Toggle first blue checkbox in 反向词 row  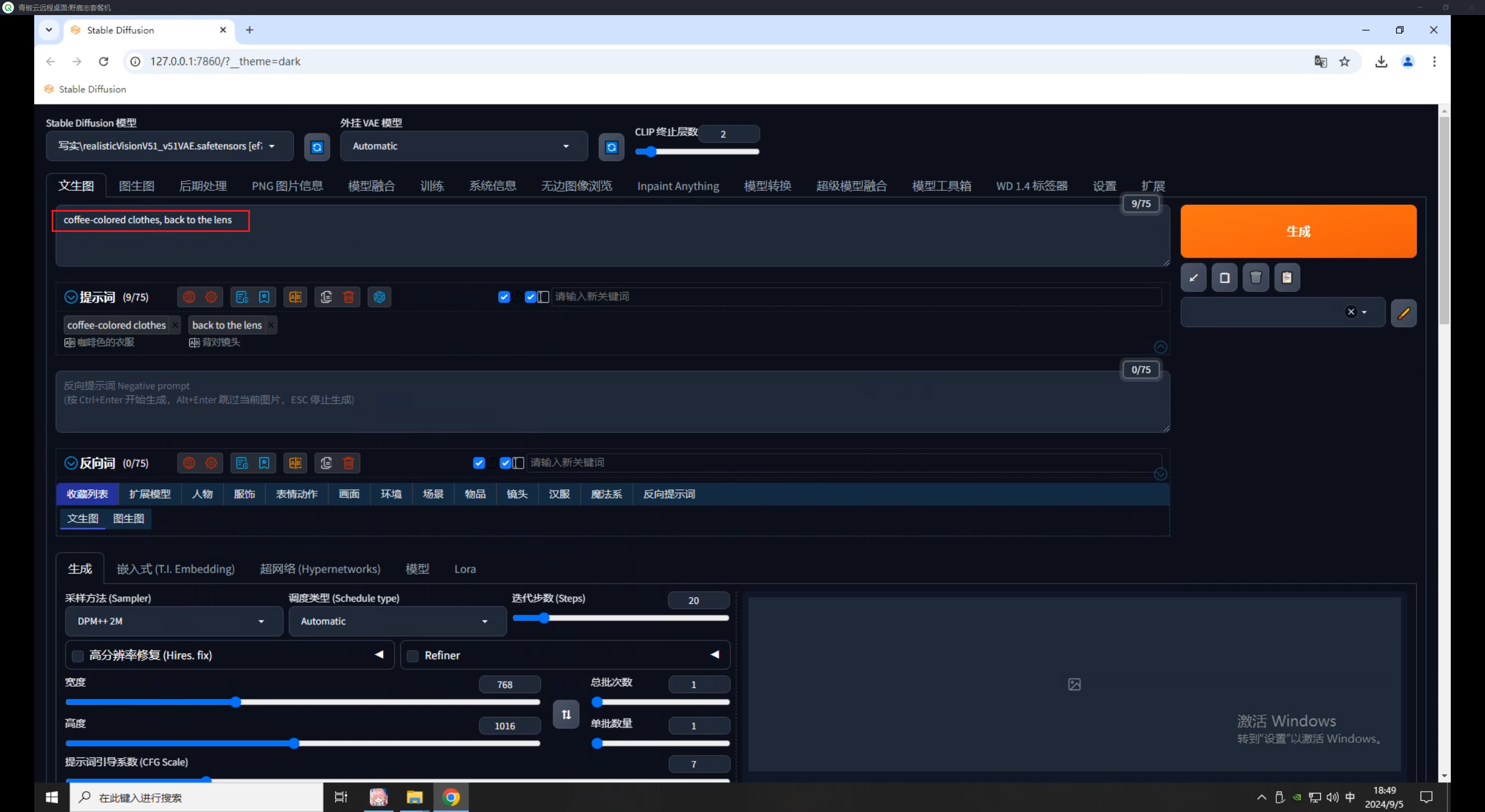pos(479,463)
